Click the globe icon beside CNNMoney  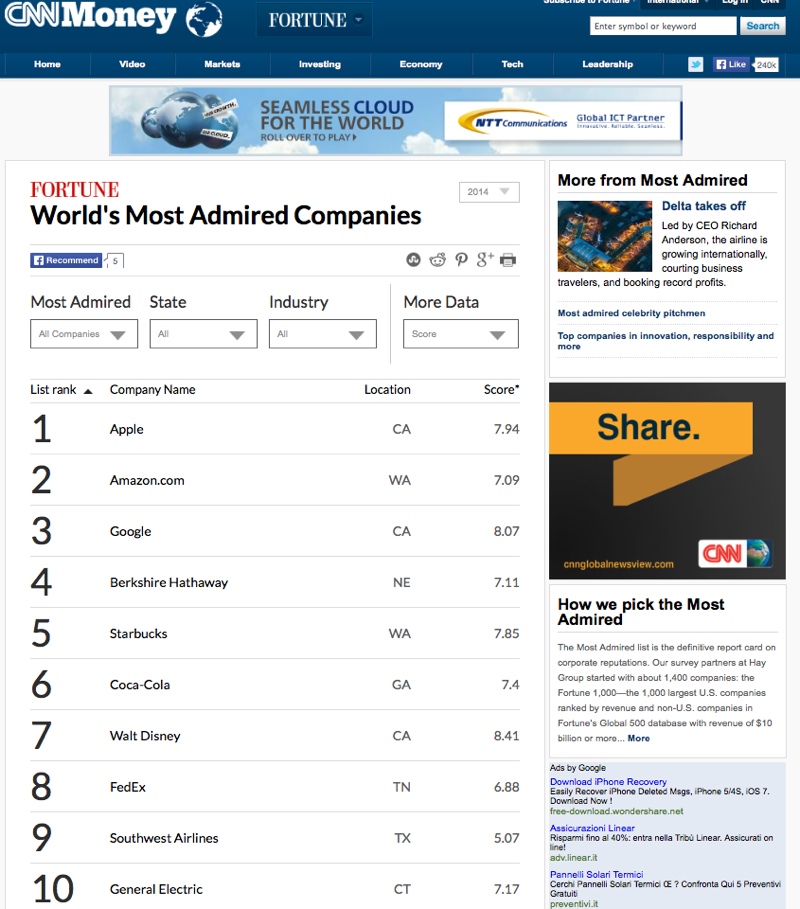(204, 19)
